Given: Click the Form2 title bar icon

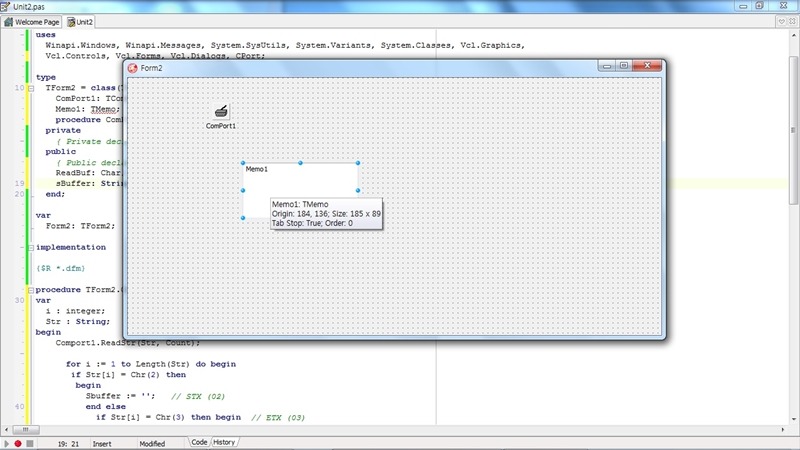Looking at the screenshot, I should [132, 67].
